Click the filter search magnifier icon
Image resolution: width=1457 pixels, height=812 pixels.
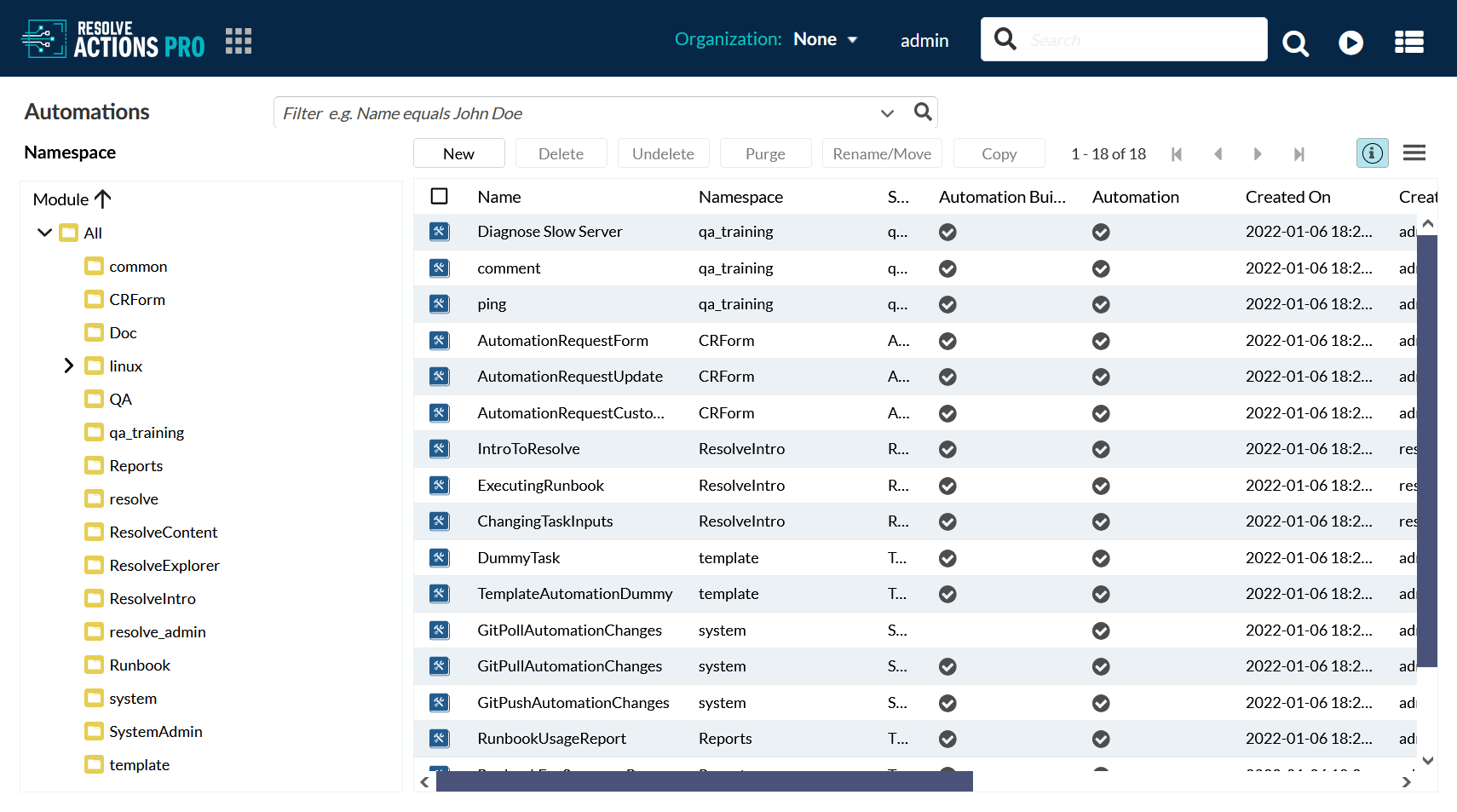tap(923, 112)
